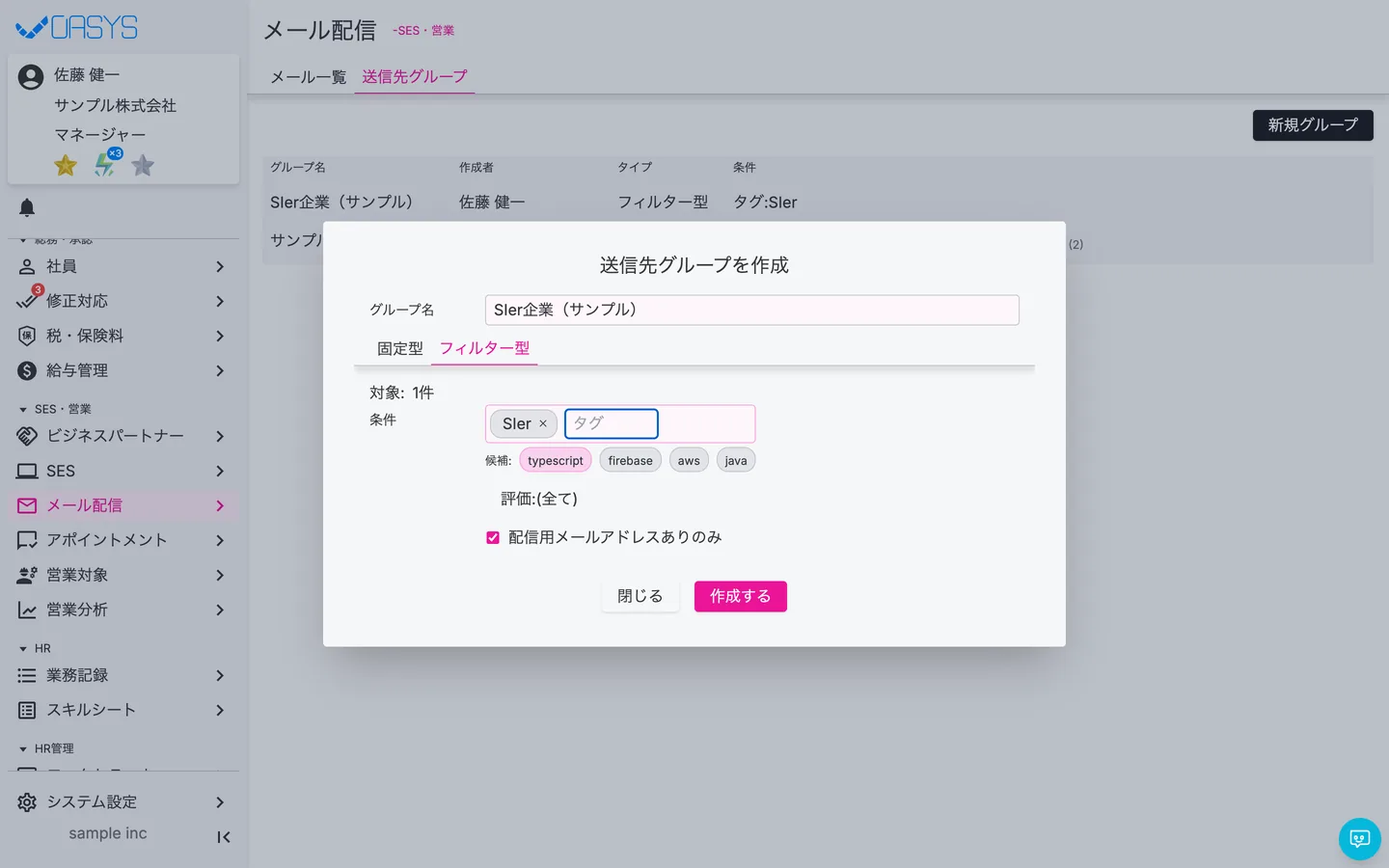Click the user avatar icon
The image size is (1389, 868).
pyautogui.click(x=31, y=77)
